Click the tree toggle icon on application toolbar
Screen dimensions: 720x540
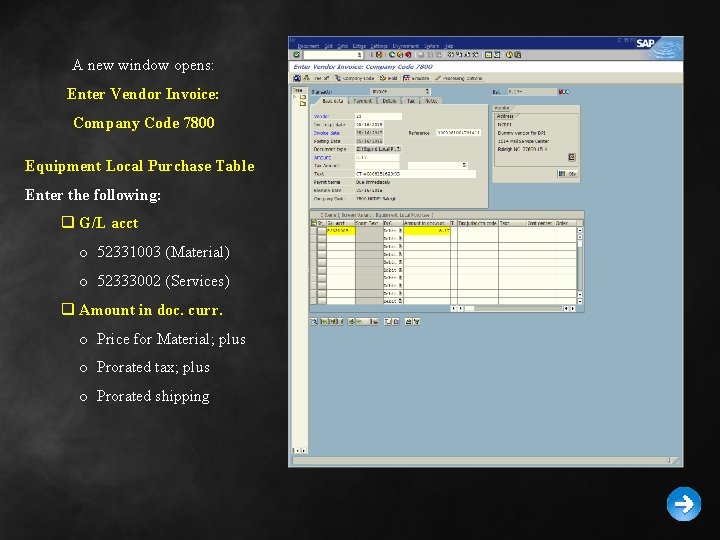point(306,78)
